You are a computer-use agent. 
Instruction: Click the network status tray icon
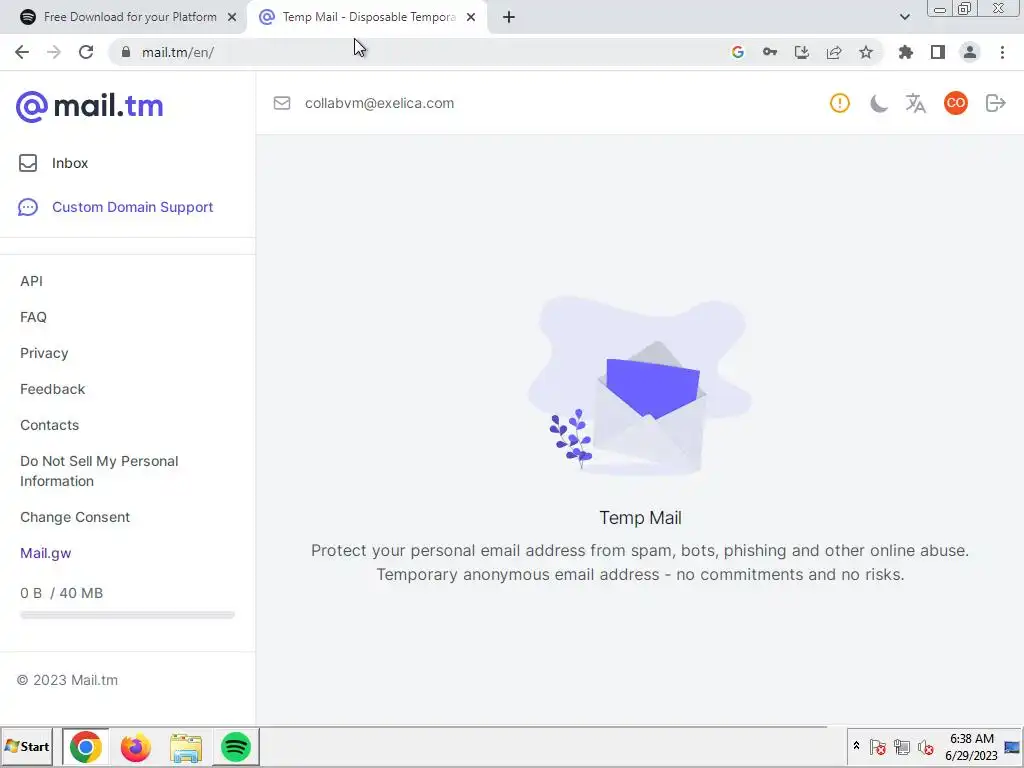[x=902, y=746]
